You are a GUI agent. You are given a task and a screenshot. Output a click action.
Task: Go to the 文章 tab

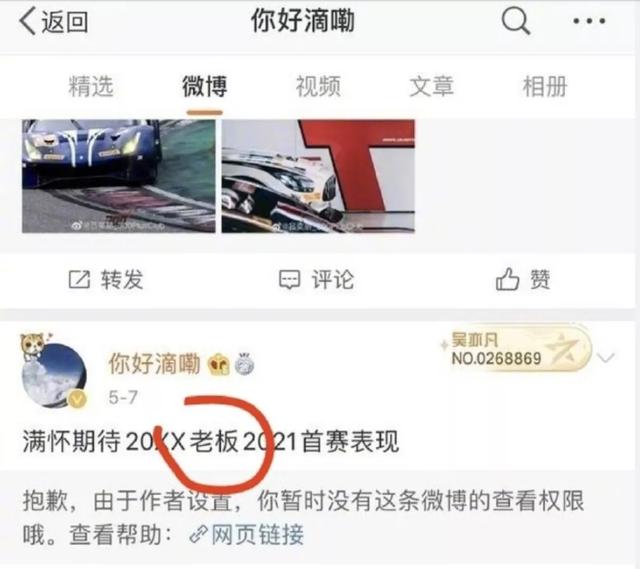(431, 86)
